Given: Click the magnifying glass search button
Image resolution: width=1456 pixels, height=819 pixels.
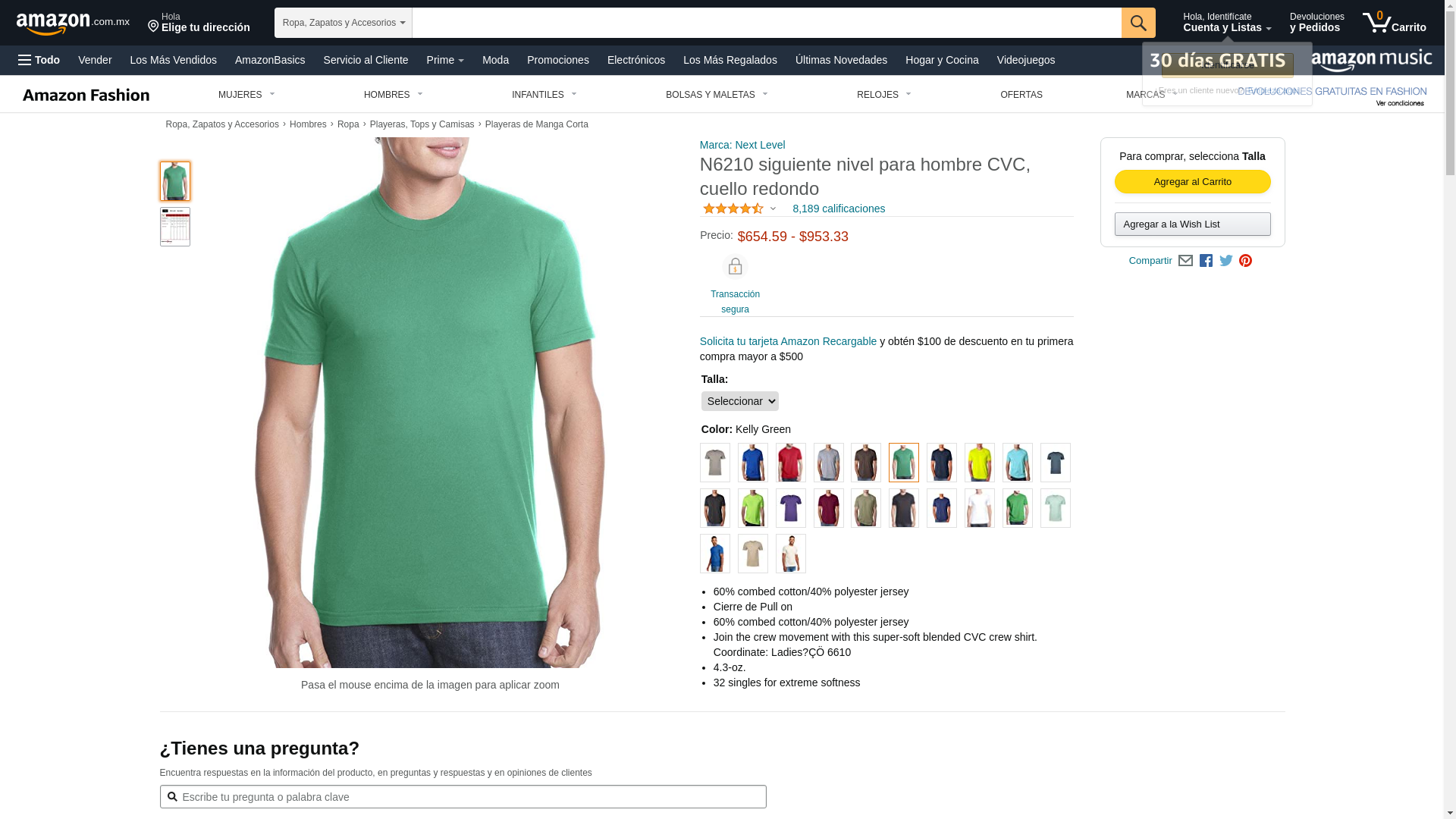Looking at the screenshot, I should [1138, 23].
